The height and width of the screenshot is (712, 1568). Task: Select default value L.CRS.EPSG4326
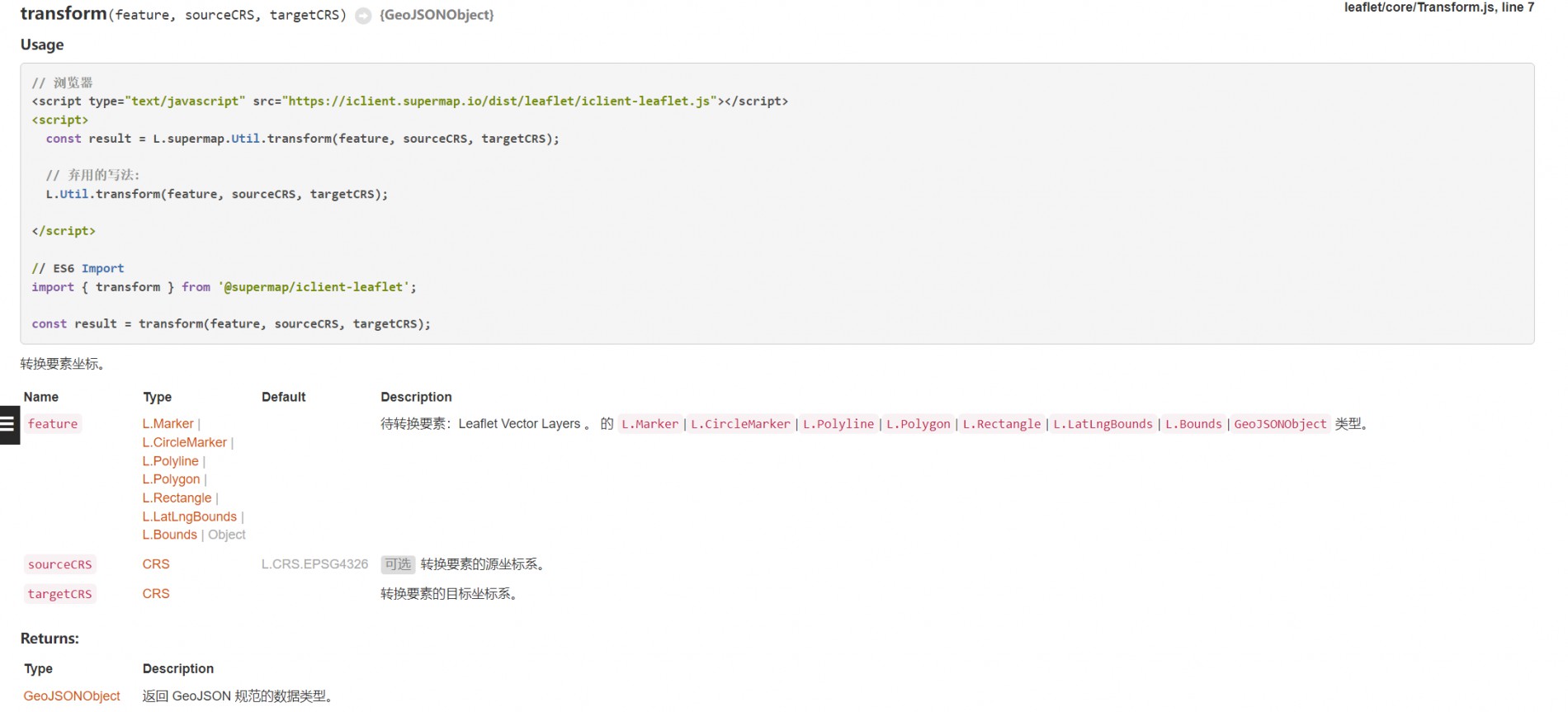(314, 564)
